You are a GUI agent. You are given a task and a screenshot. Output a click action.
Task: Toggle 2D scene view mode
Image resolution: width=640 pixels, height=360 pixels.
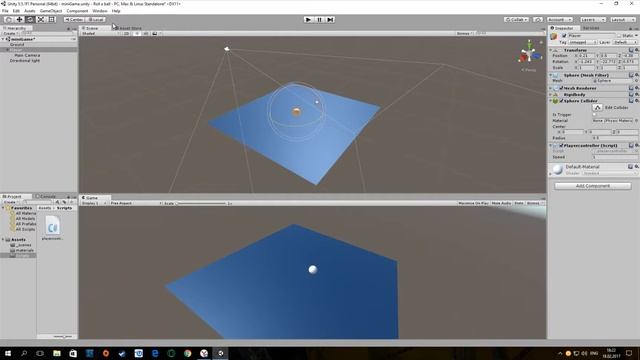(x=127, y=33)
